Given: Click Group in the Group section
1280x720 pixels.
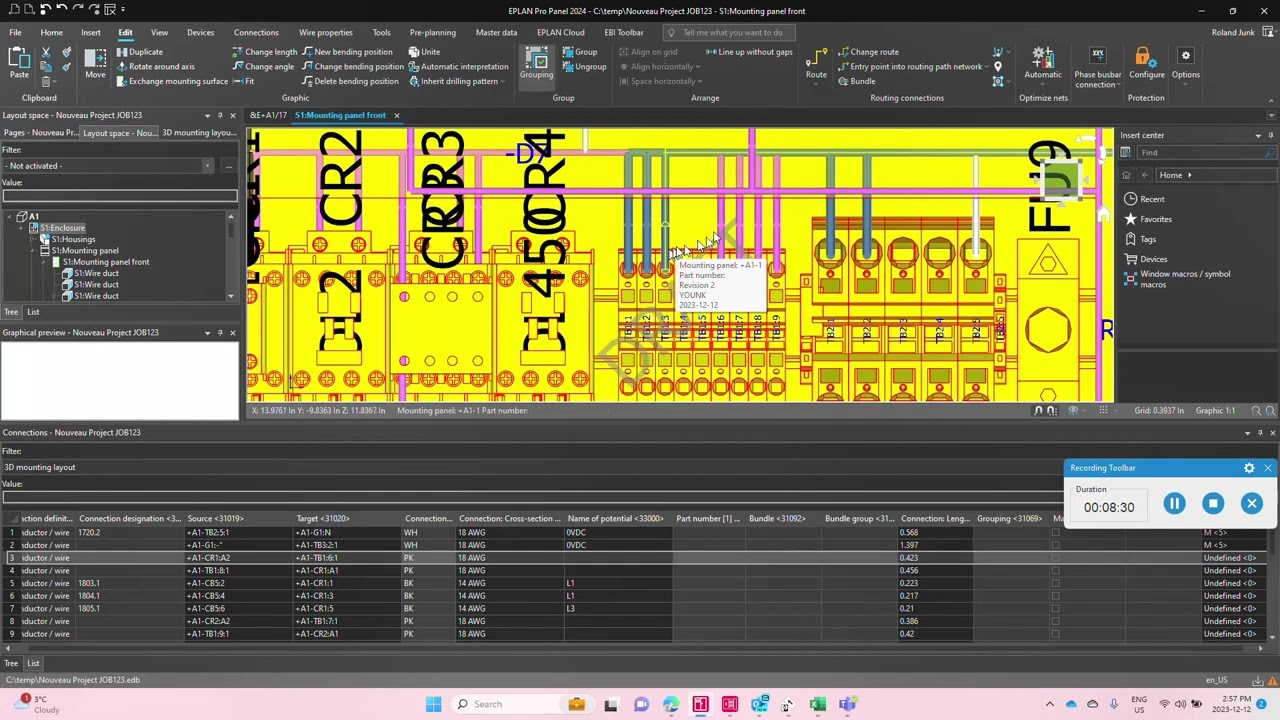Looking at the screenshot, I should click(579, 52).
